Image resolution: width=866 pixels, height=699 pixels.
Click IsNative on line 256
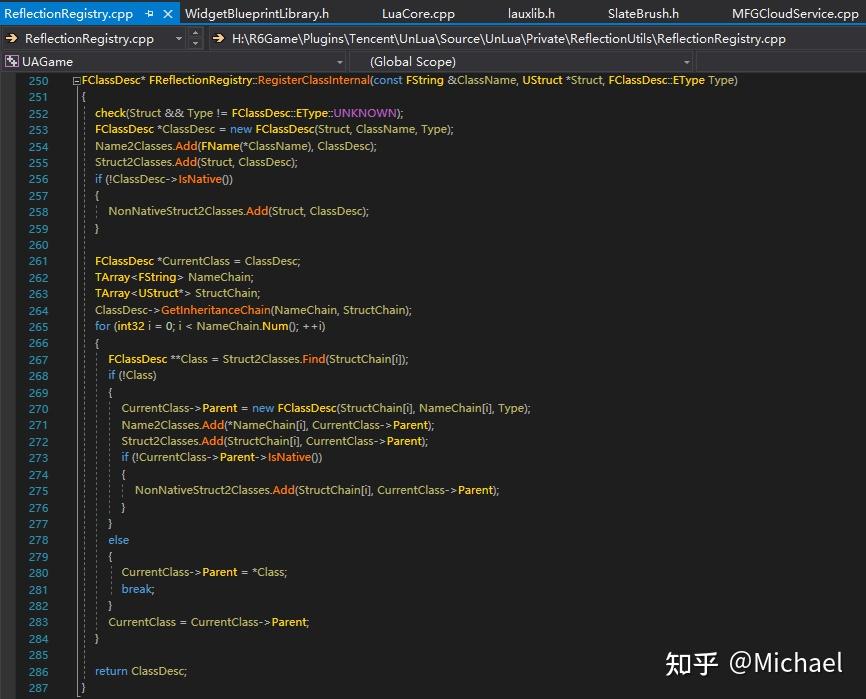pos(200,179)
